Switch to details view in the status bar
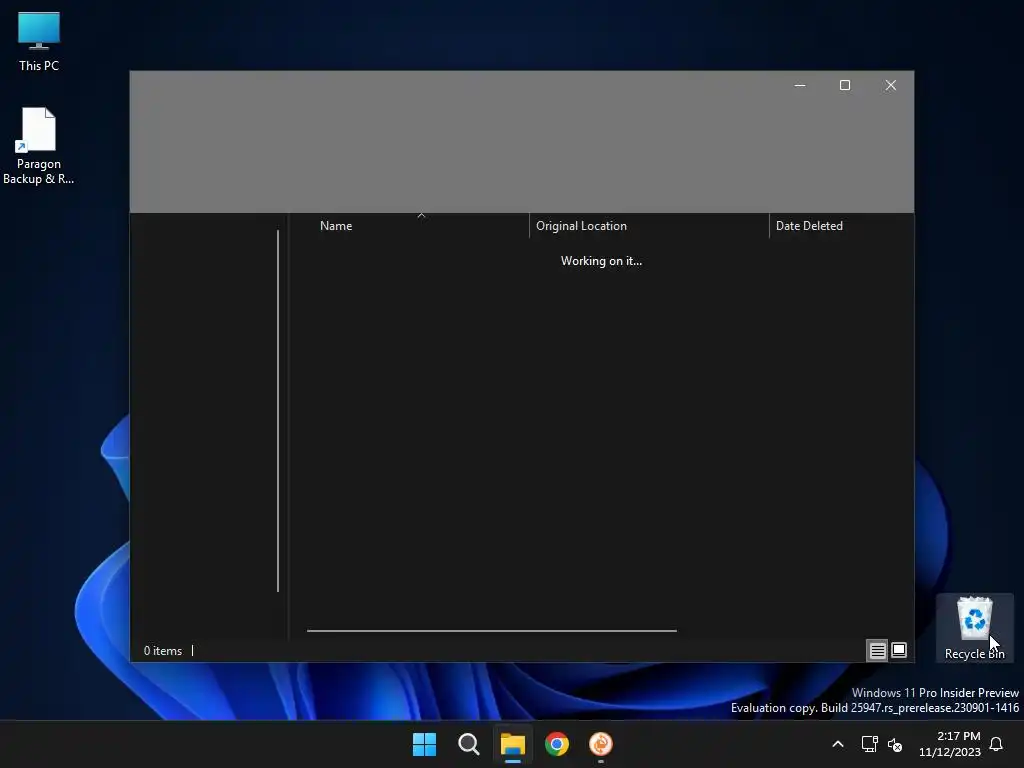The height and width of the screenshot is (768, 1024). (x=877, y=650)
